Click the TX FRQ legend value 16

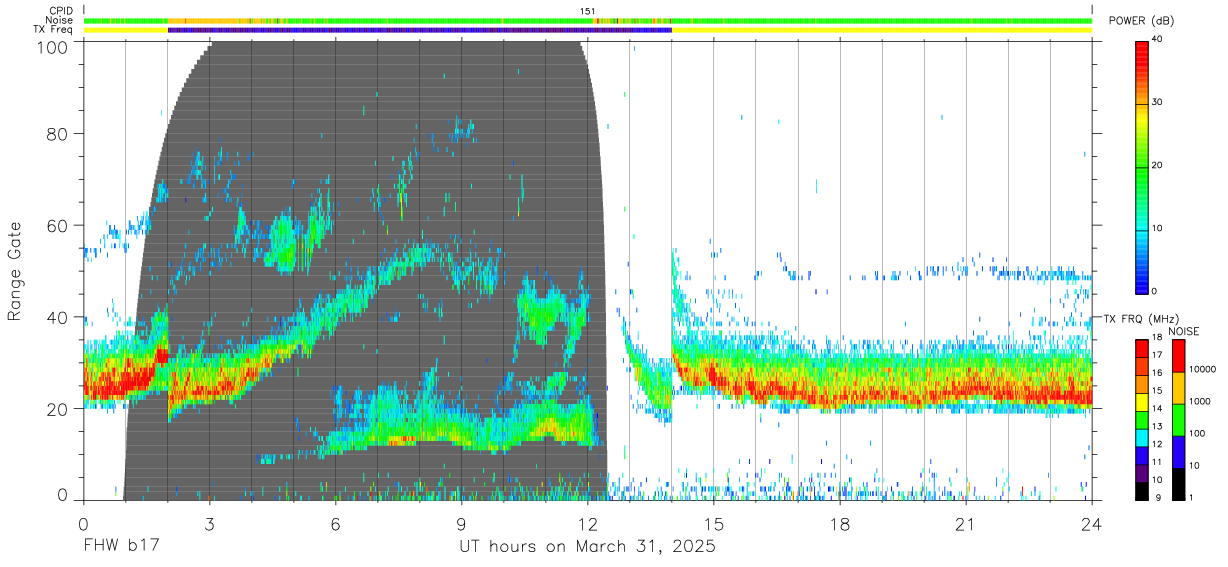[1157, 373]
